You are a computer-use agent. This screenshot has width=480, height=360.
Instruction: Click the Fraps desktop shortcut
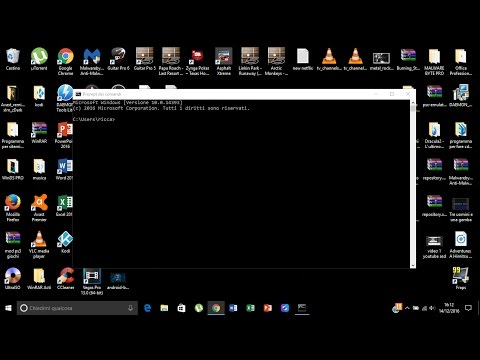point(461,278)
